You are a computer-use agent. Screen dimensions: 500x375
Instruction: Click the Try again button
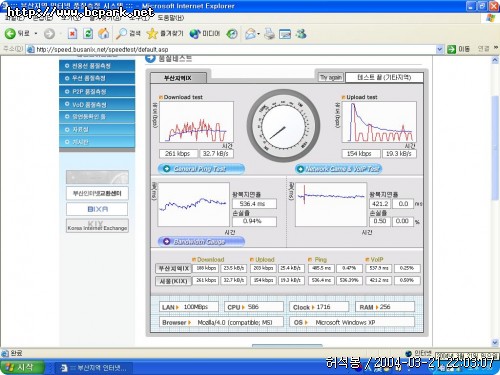(x=330, y=77)
